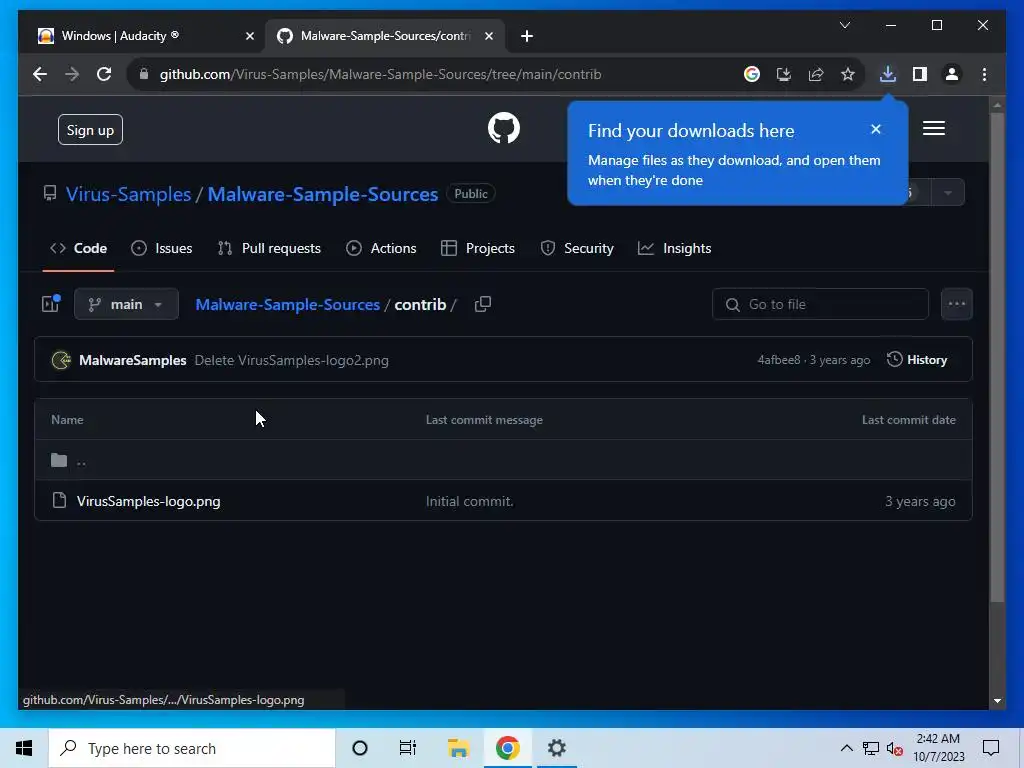Bookmark this page with the star icon
Image resolution: width=1024 pixels, height=768 pixels.
click(848, 74)
